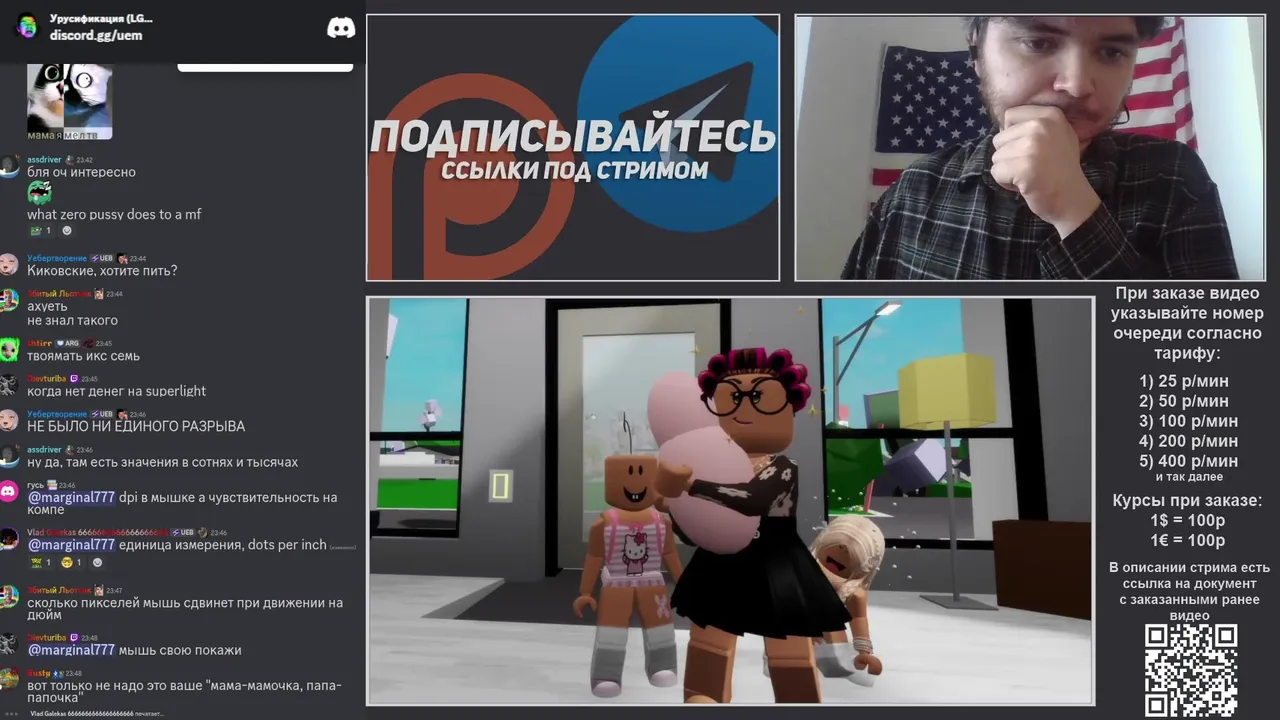
Task: Click Vlad Golokas's avatar beside 'единица измерения'
Action: coord(9,539)
